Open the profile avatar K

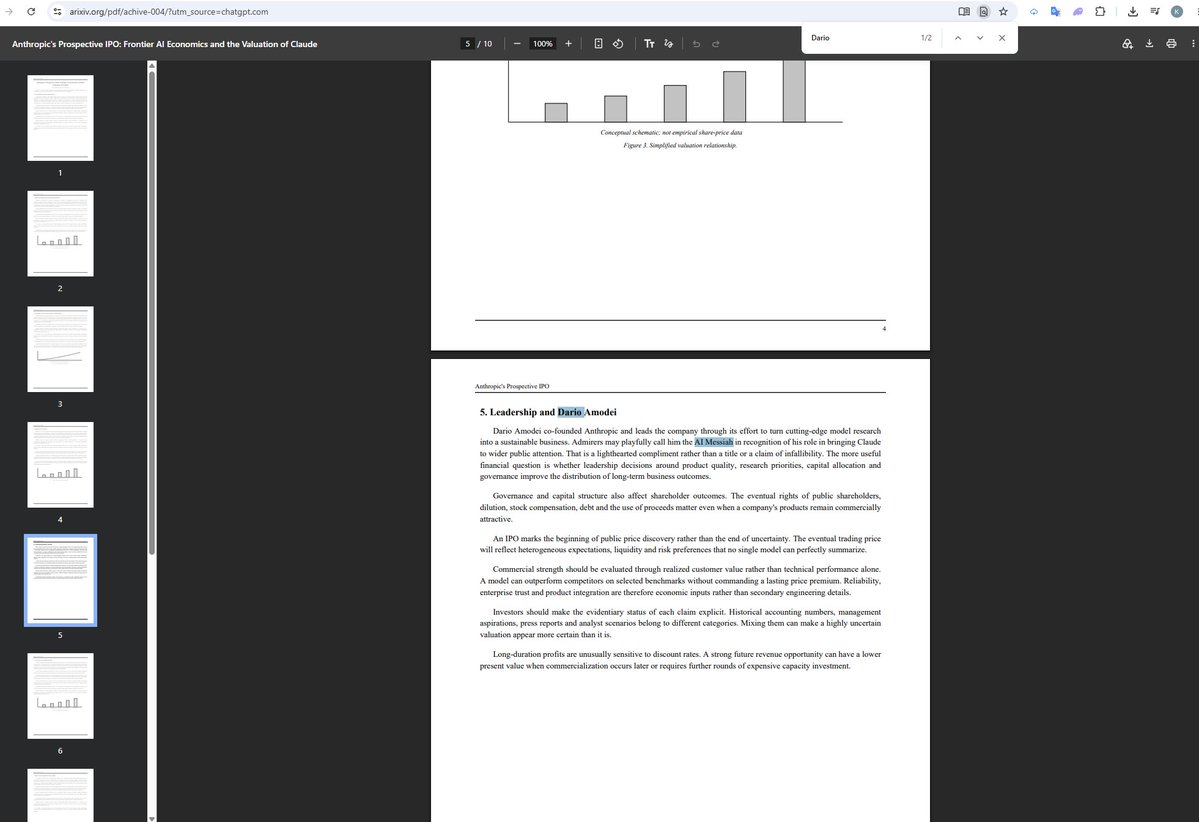(x=1177, y=11)
